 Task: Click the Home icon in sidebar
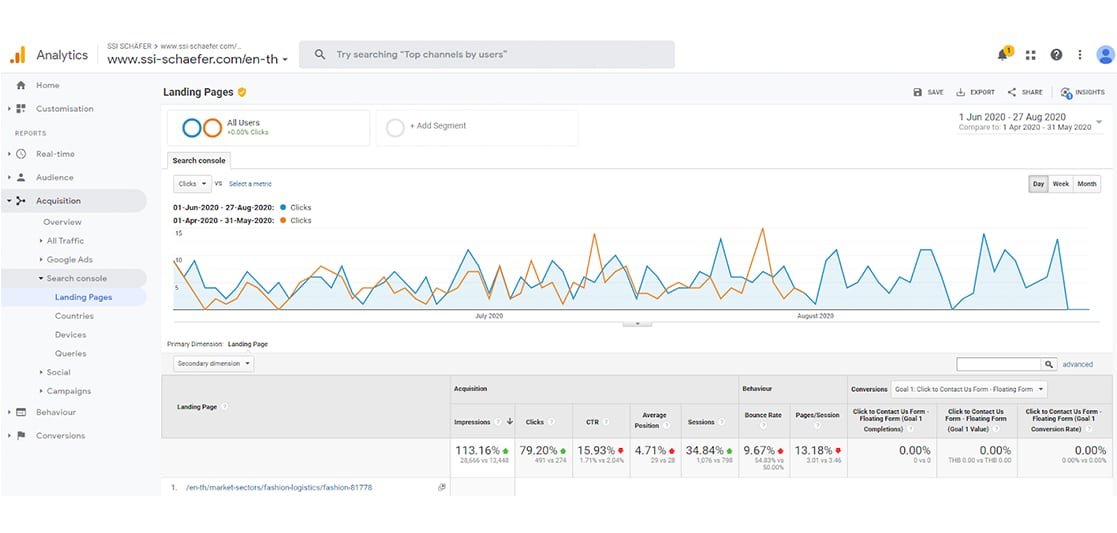[21, 86]
